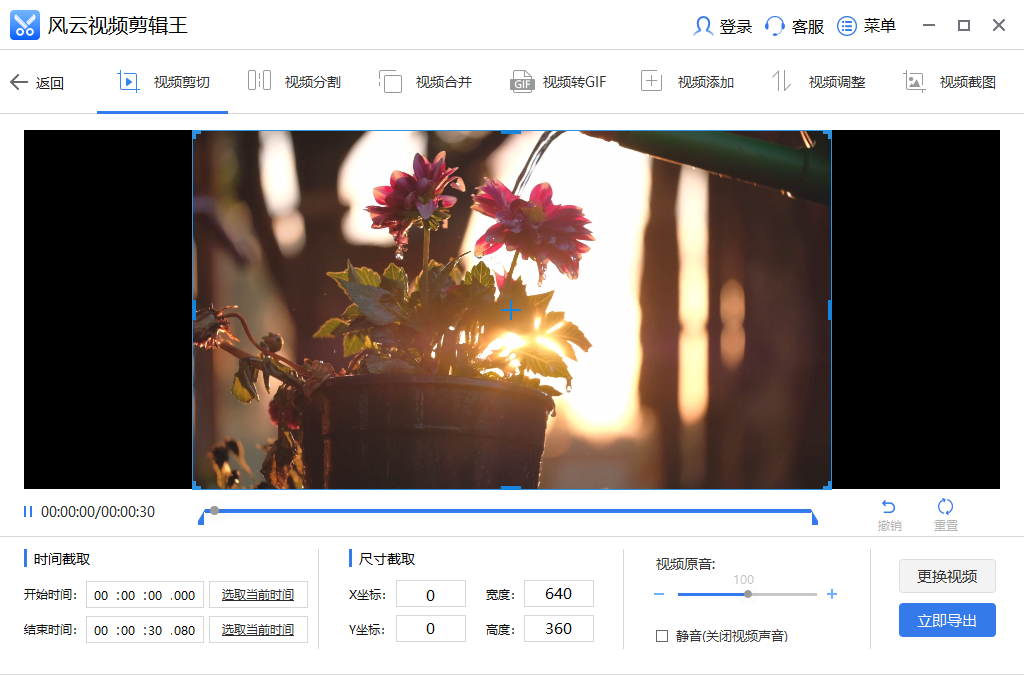
Task: Click the 宽度 width input field
Action: click(x=558, y=594)
